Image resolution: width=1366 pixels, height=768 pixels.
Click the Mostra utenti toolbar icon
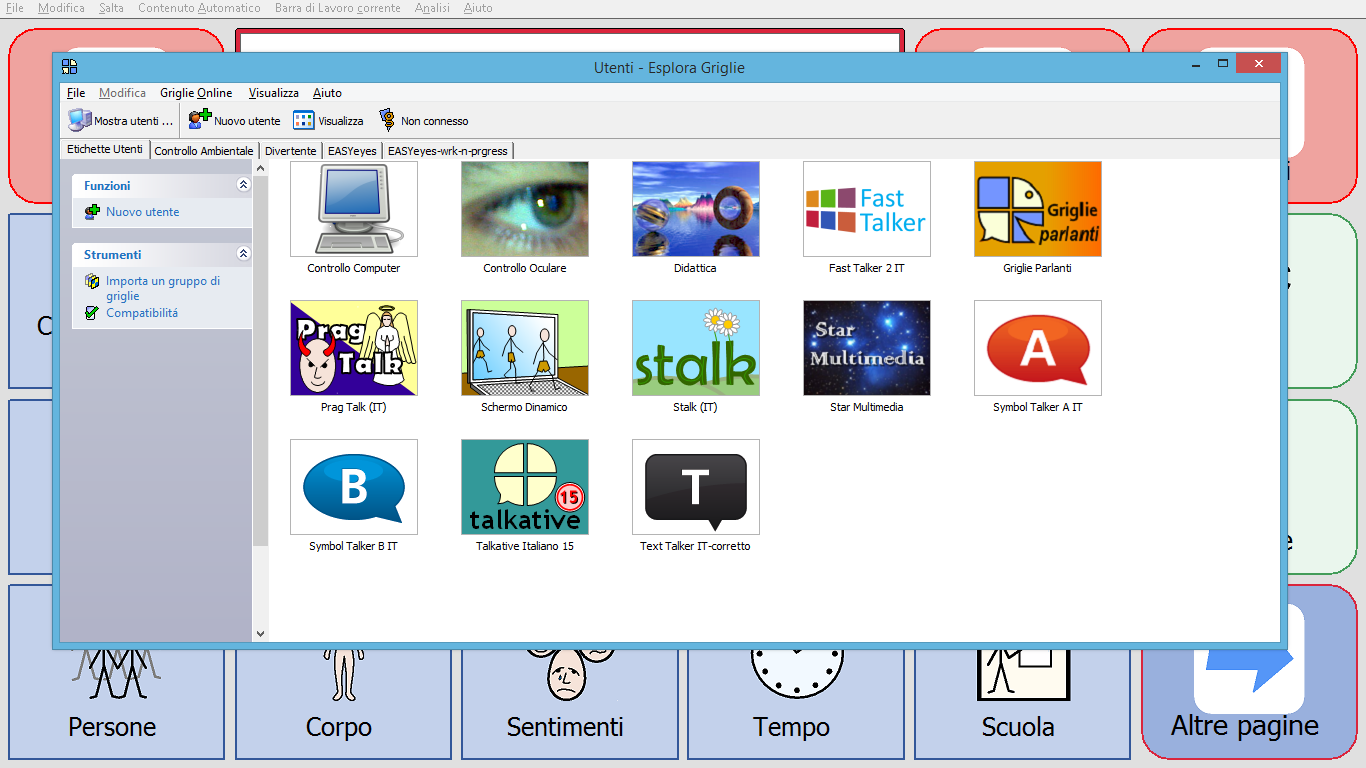80,120
